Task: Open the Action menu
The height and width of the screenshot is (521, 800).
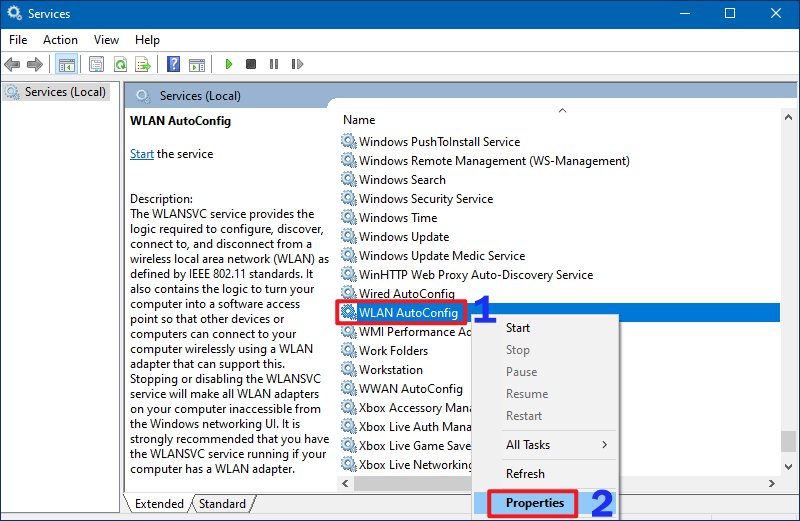Action: tap(60, 40)
